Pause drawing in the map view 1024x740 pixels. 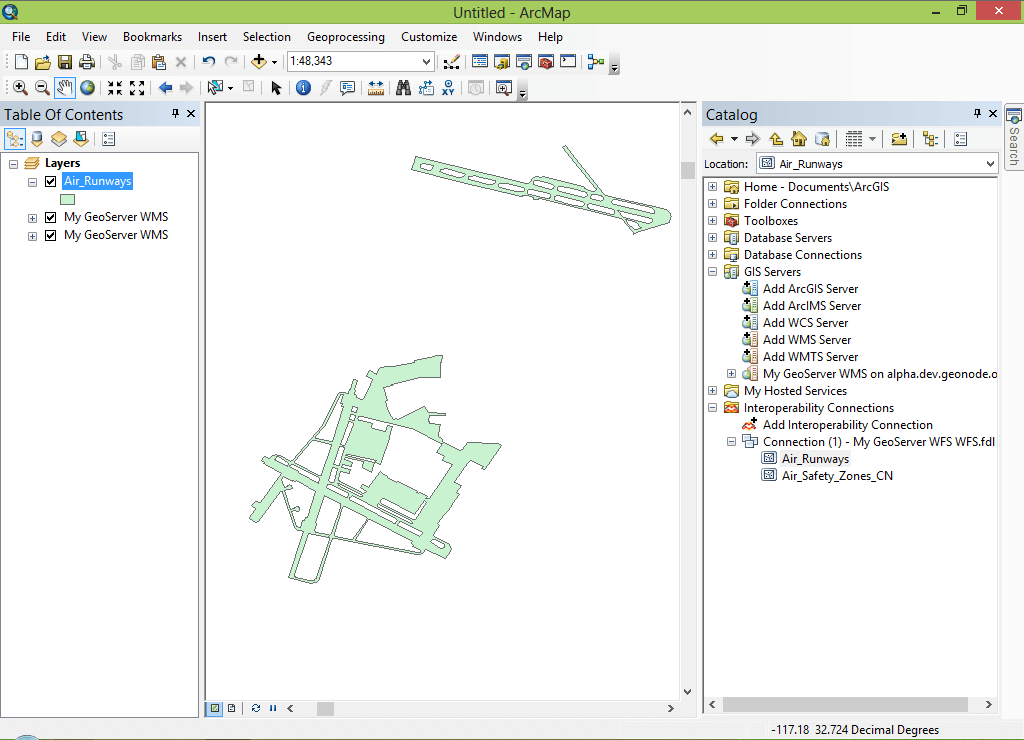pos(273,708)
